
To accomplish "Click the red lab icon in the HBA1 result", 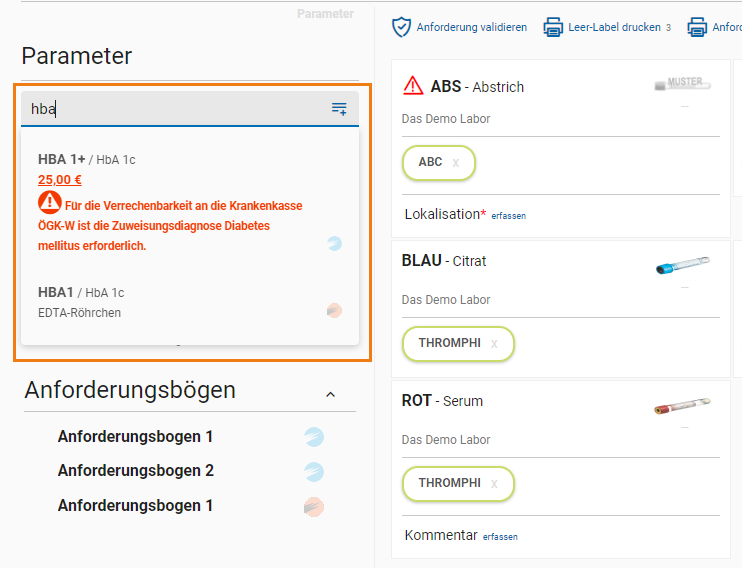I will point(335,311).
